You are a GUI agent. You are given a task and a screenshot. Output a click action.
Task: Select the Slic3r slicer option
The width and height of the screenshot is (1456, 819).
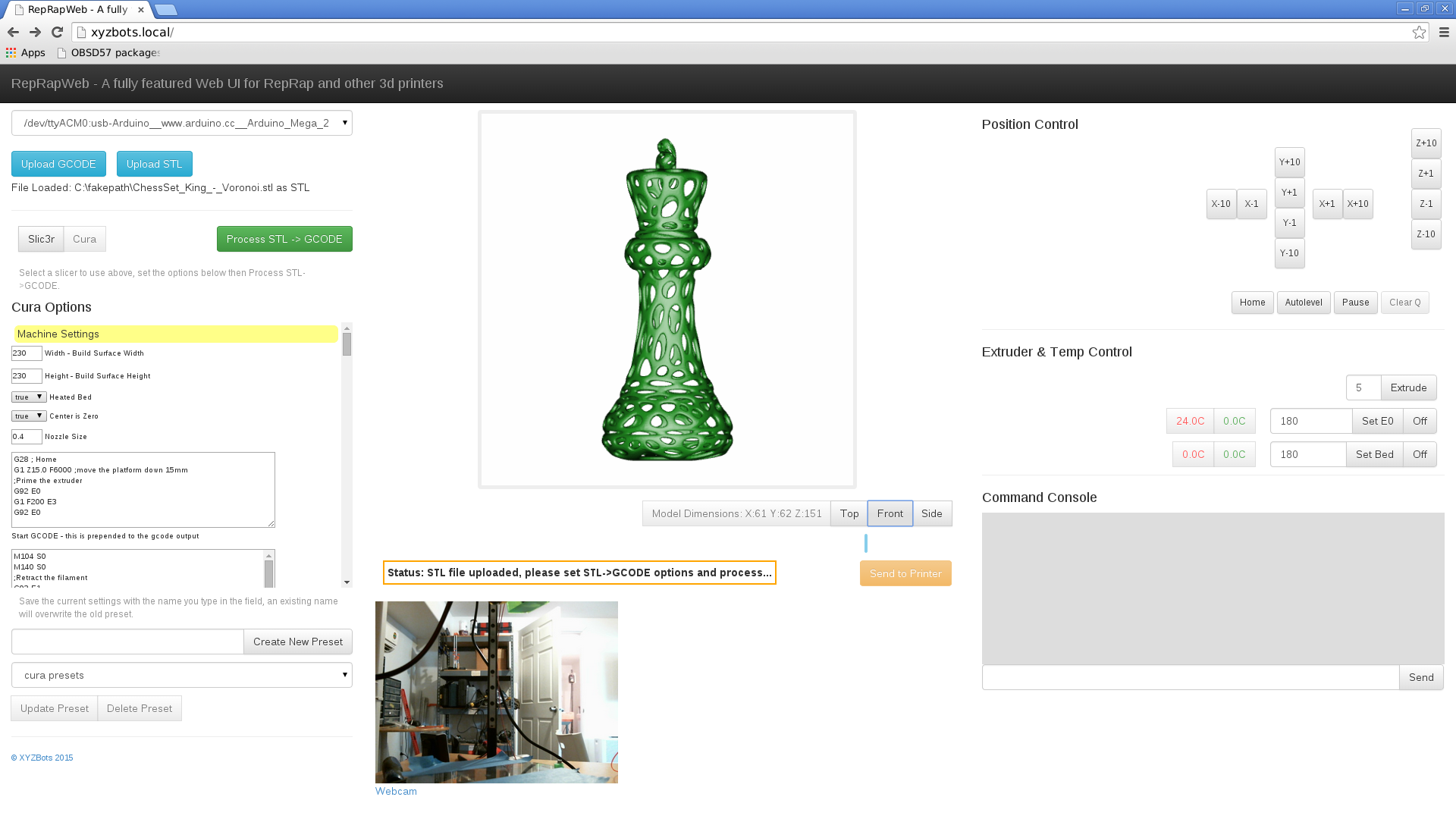(x=41, y=239)
